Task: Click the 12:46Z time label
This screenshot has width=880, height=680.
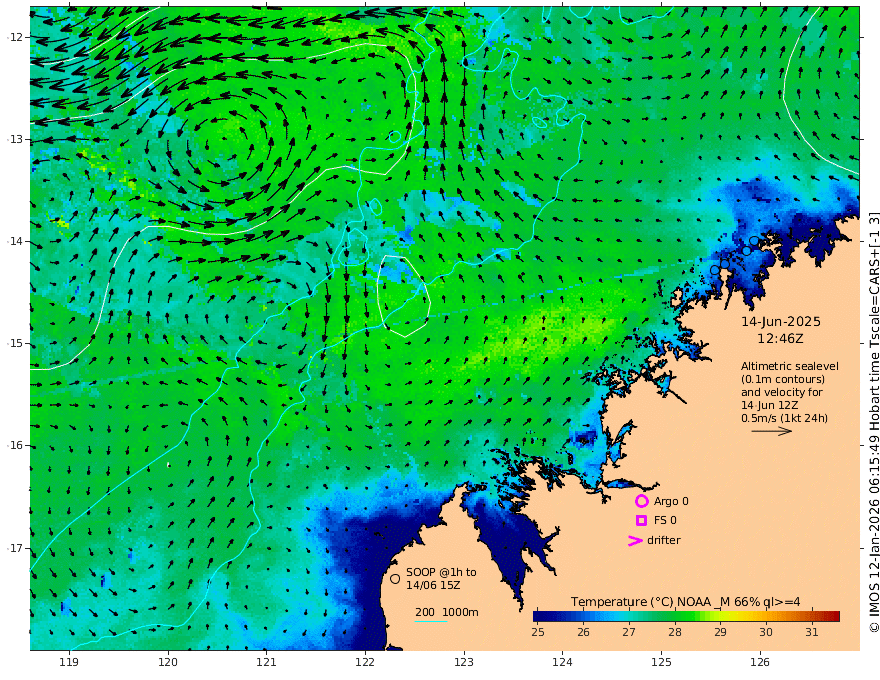Action: point(780,338)
